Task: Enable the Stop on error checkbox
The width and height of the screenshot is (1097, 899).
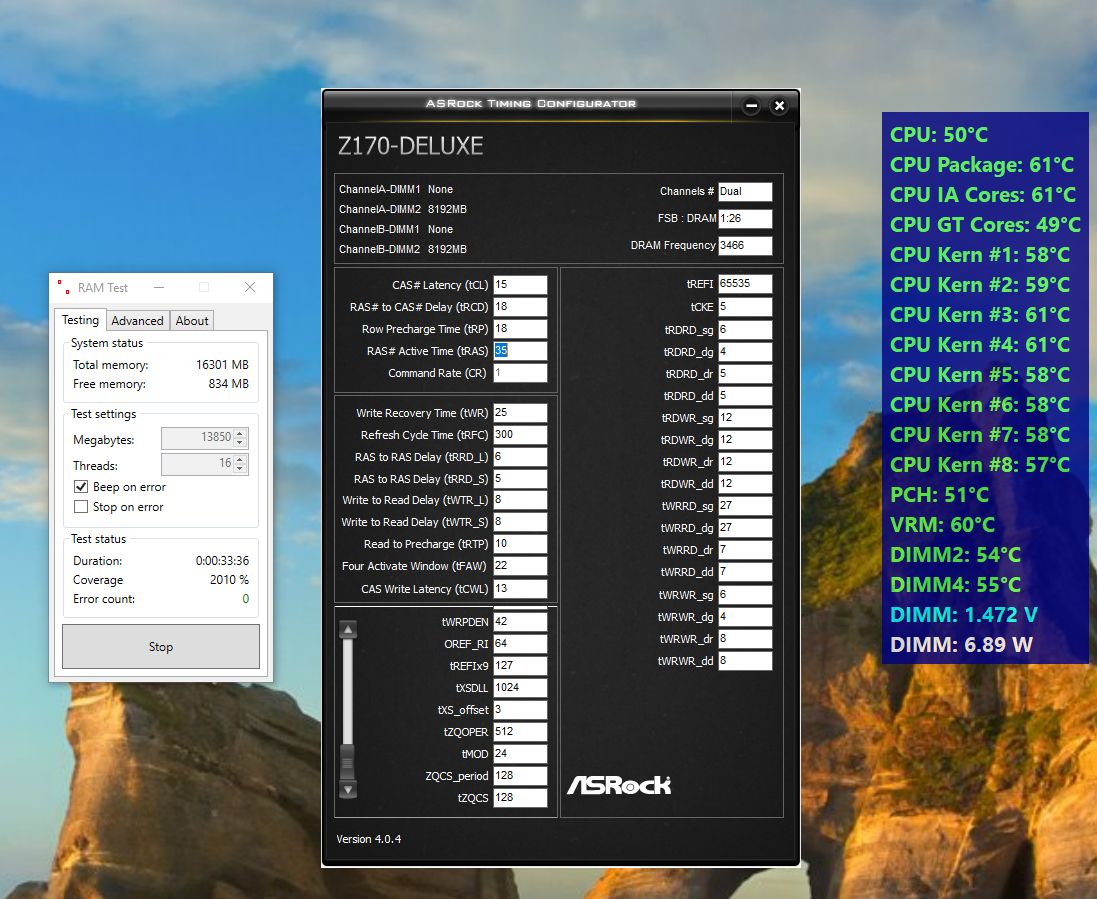Action: pos(81,507)
